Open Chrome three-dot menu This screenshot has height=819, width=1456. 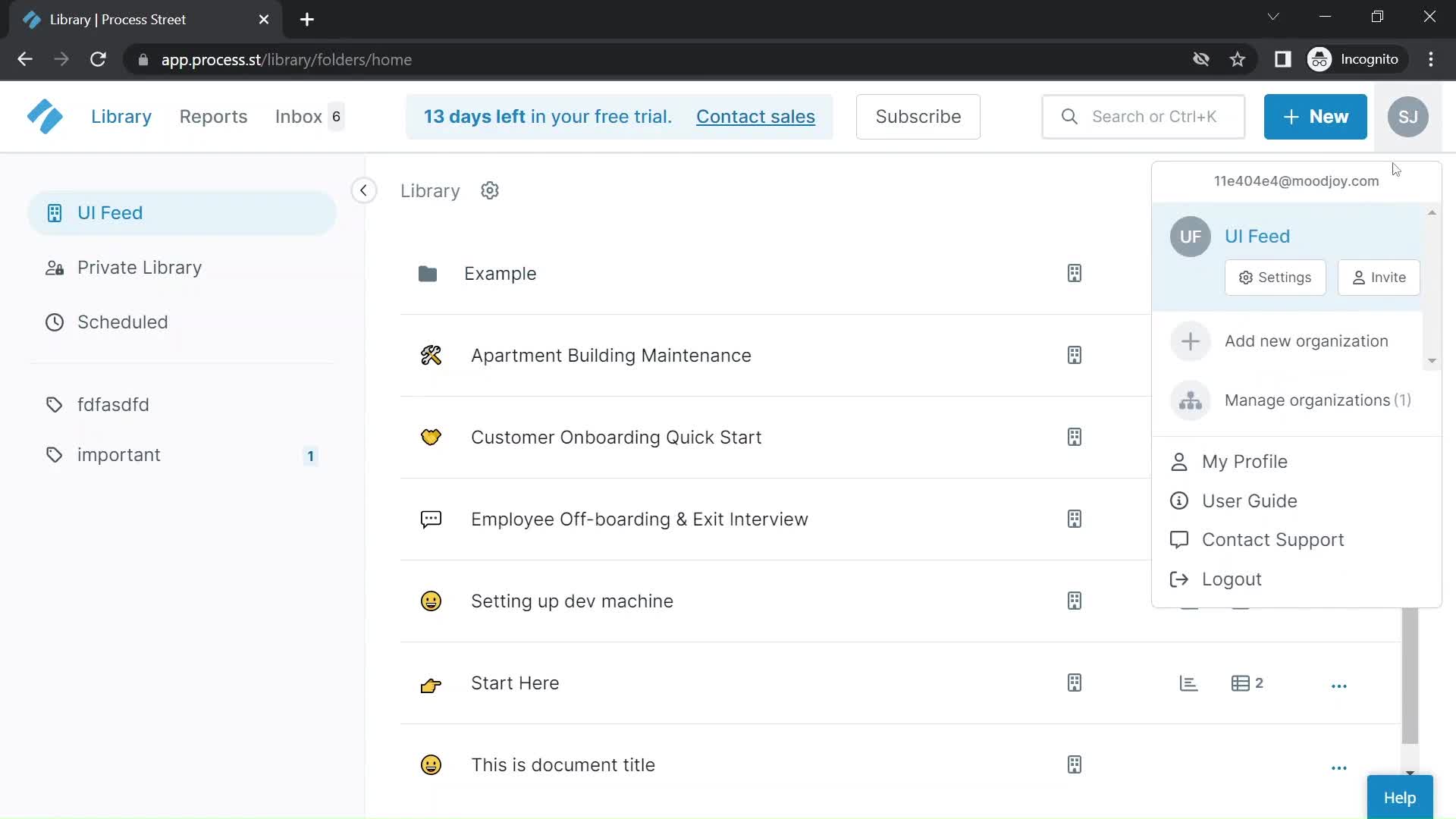coord(1431,59)
